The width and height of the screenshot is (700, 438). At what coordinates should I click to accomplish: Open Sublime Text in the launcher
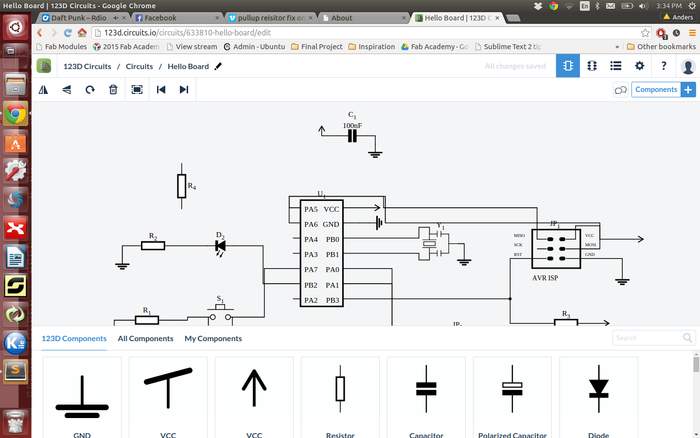click(15, 371)
